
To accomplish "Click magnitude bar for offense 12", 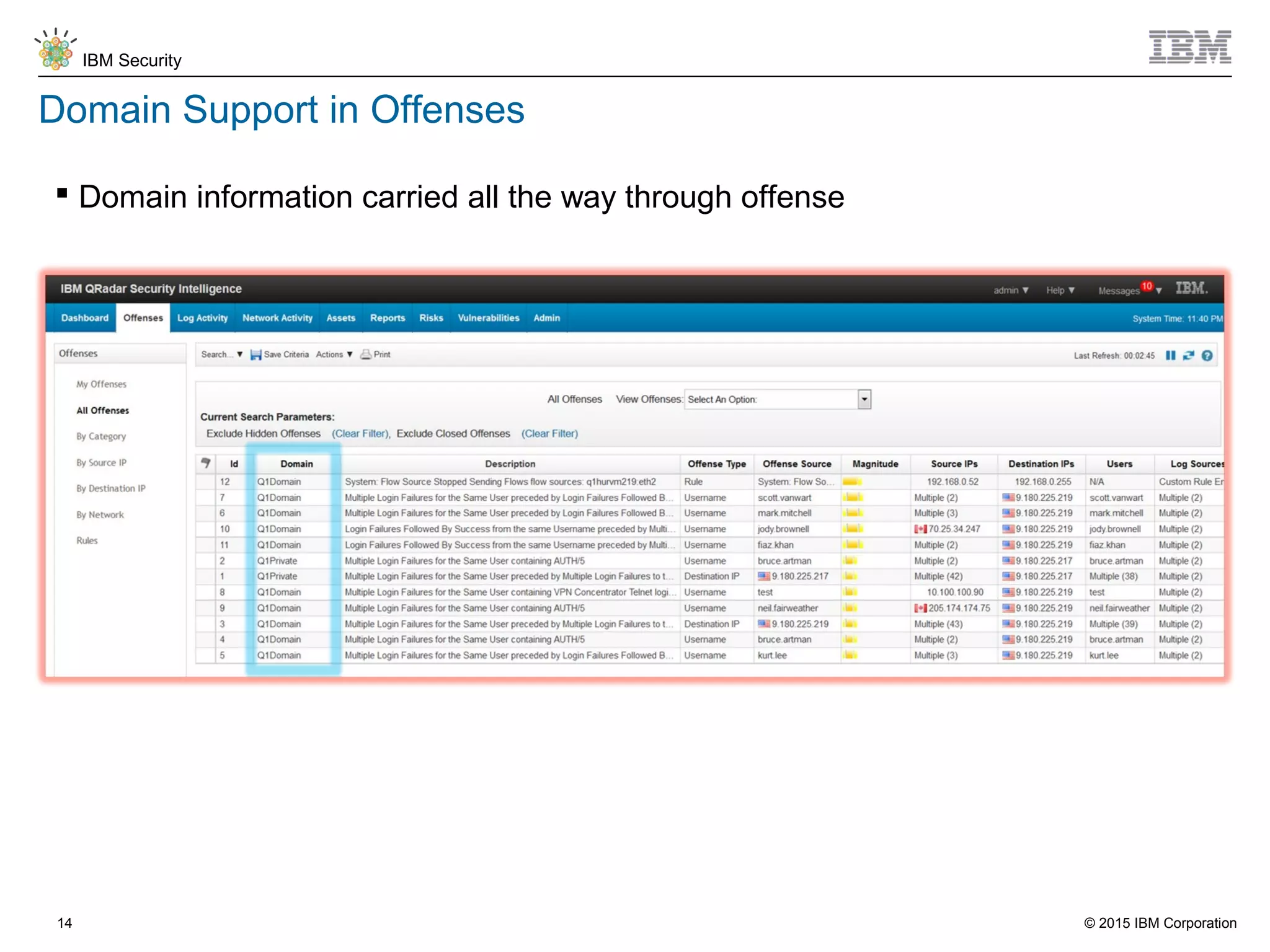I will [853, 482].
